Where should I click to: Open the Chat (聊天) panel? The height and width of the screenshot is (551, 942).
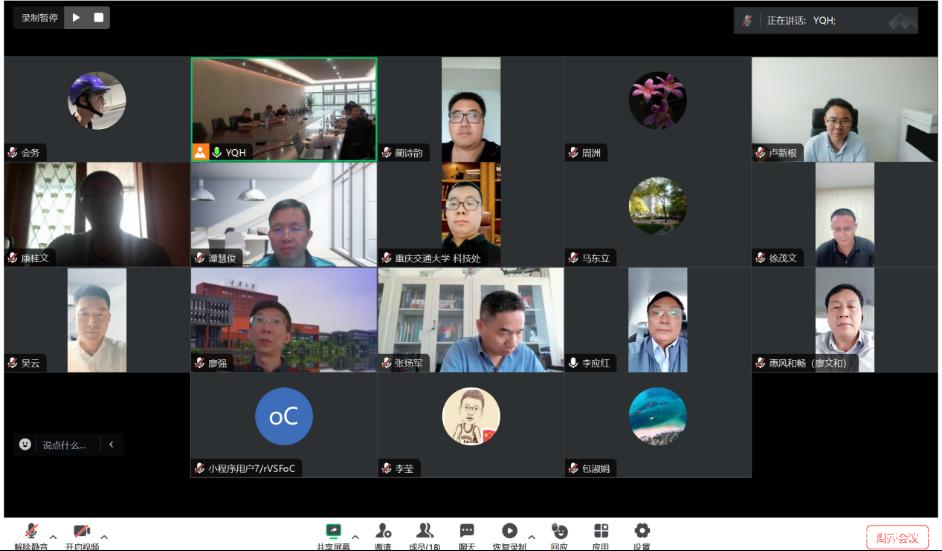point(467,532)
